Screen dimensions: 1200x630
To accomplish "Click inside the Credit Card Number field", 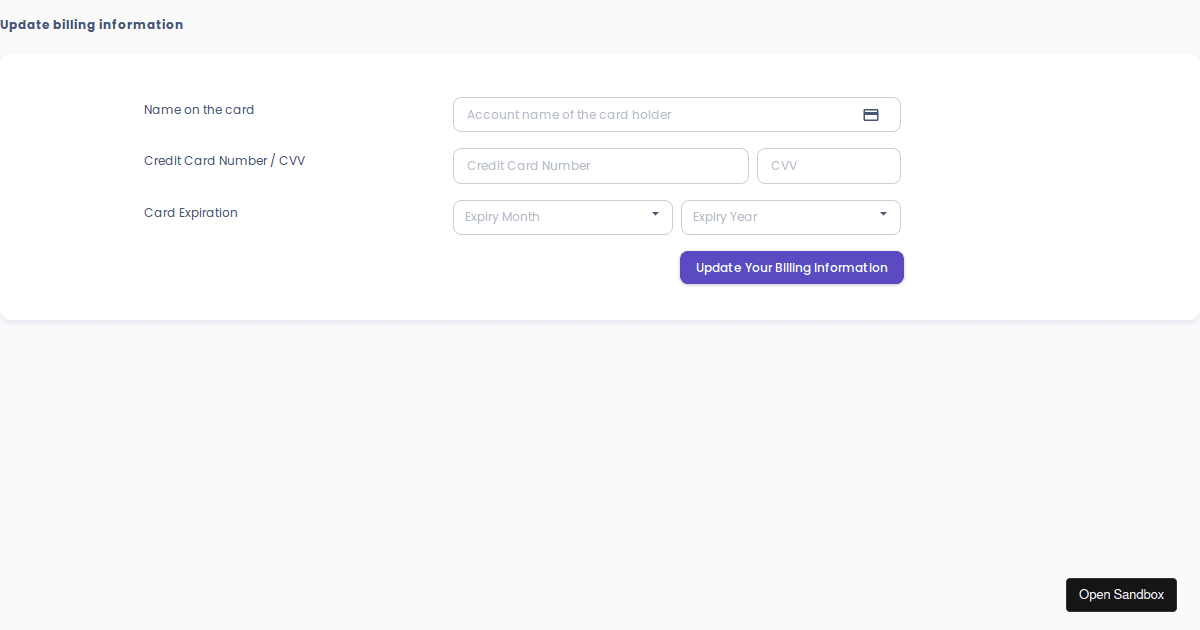I will pyautogui.click(x=600, y=165).
